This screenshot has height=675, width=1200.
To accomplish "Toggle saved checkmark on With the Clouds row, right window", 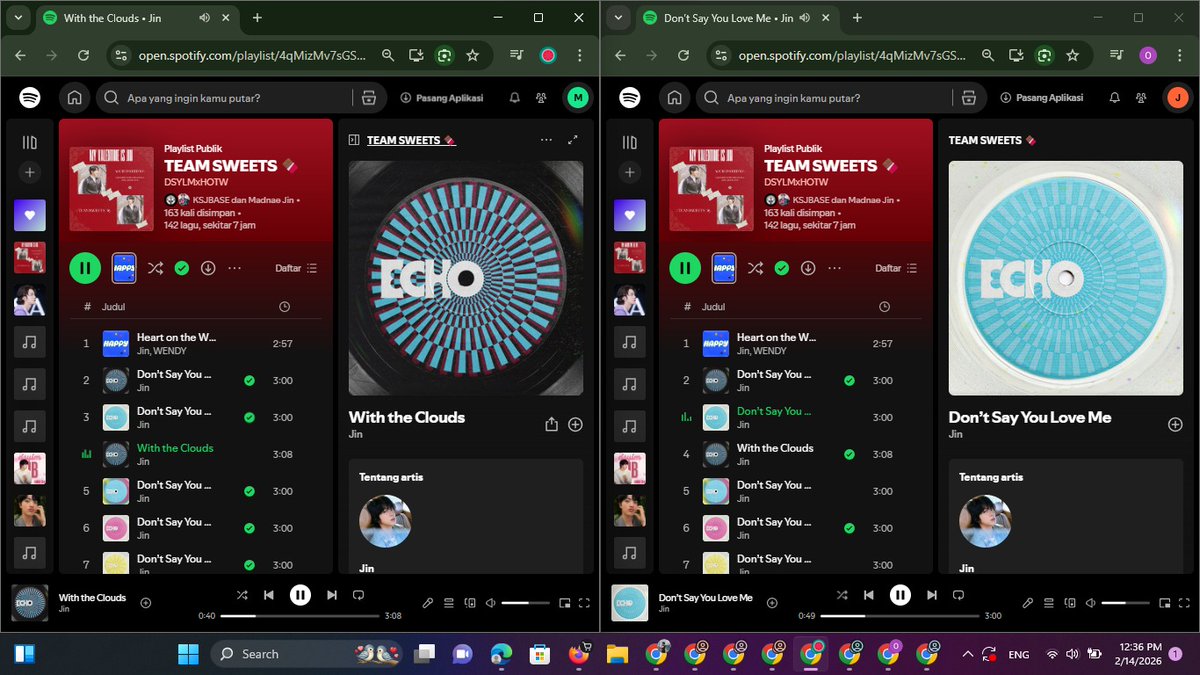I will point(849,454).
